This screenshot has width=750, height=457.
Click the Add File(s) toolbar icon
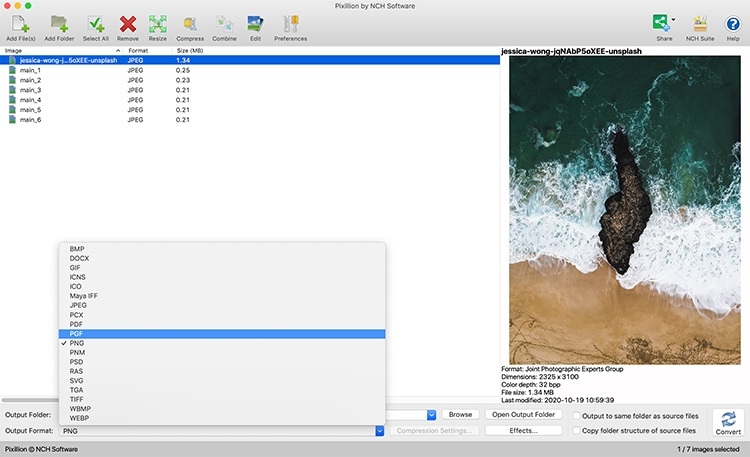(18, 23)
